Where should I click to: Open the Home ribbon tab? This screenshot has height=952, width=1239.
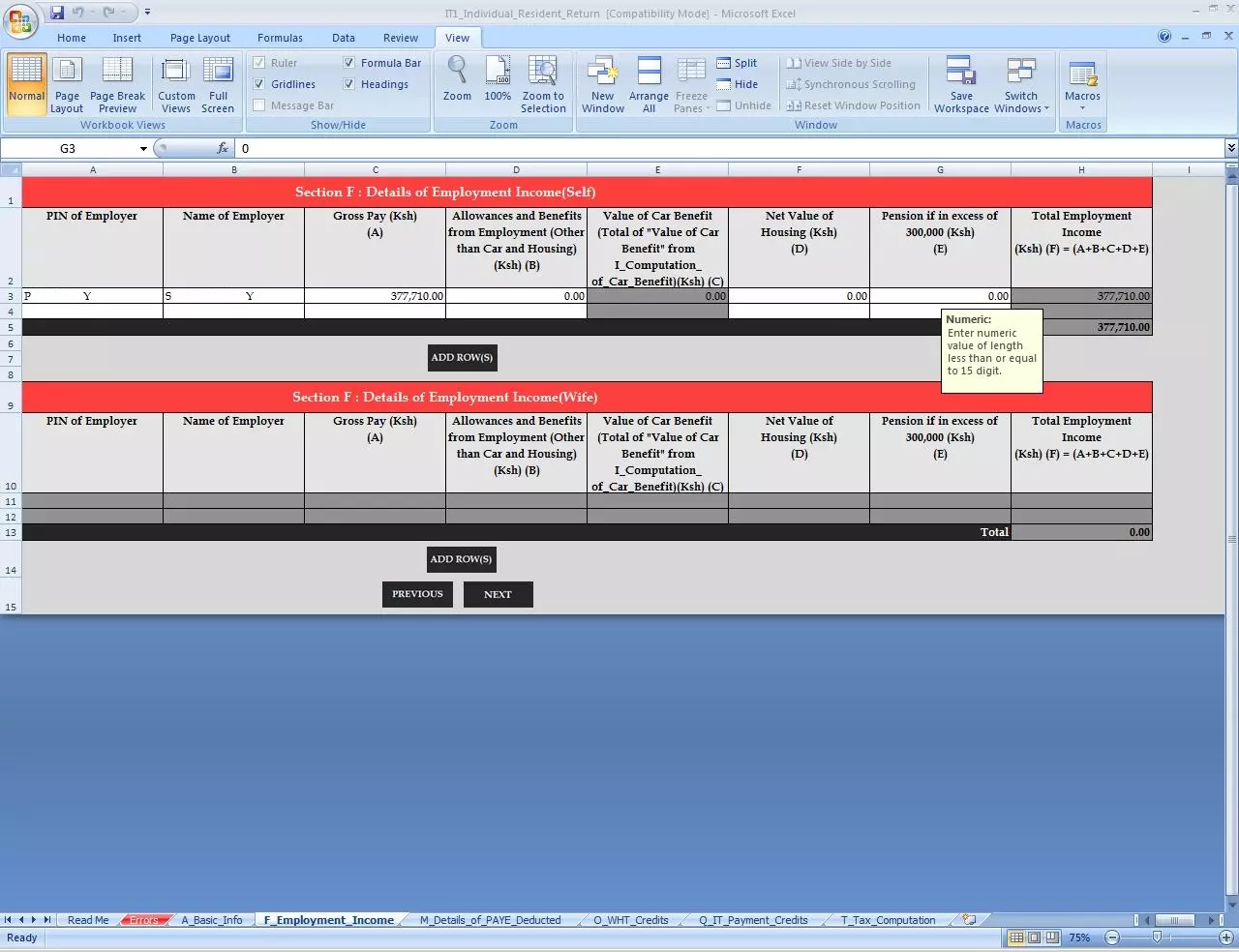[72, 38]
